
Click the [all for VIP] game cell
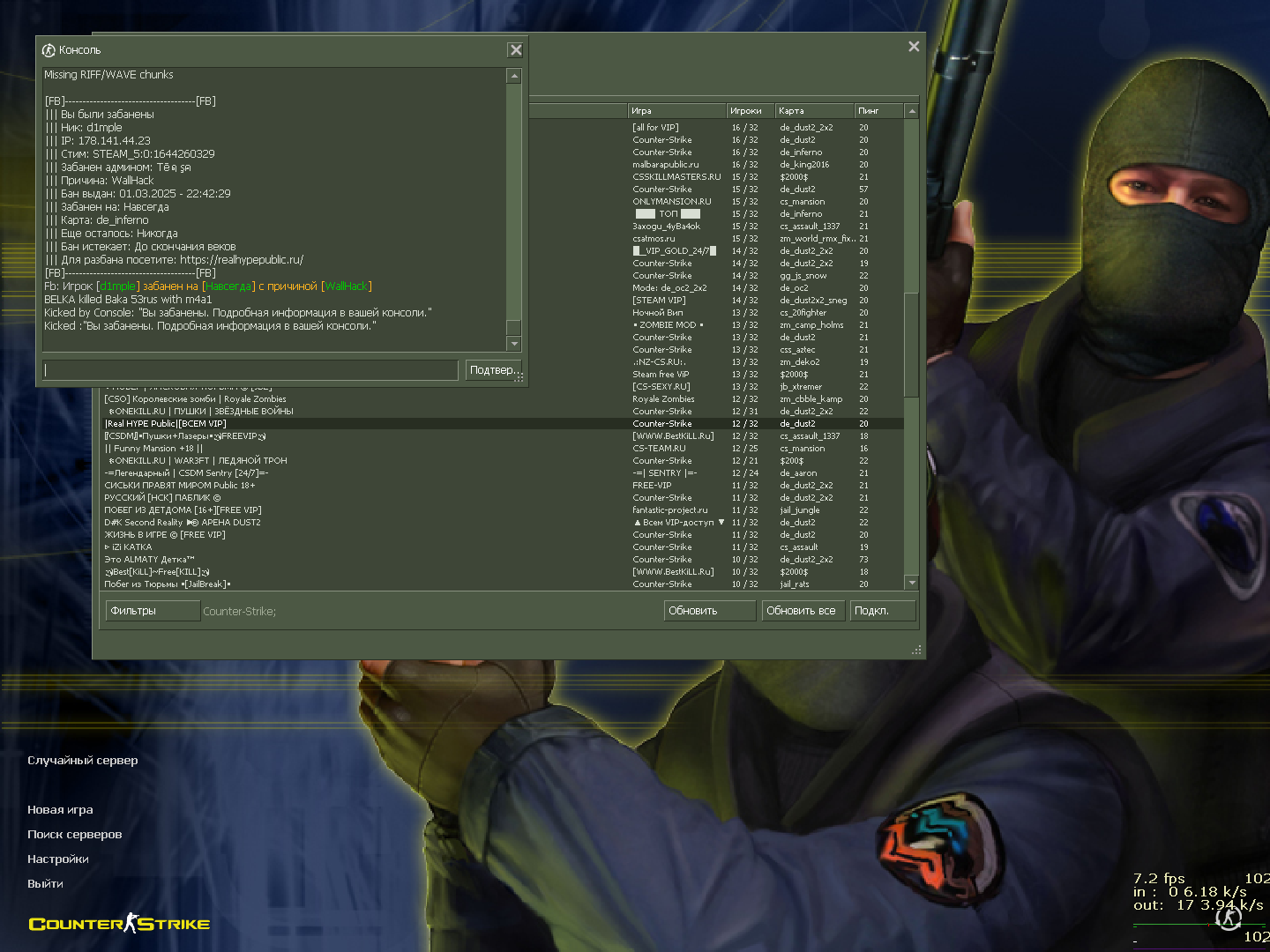click(x=655, y=128)
